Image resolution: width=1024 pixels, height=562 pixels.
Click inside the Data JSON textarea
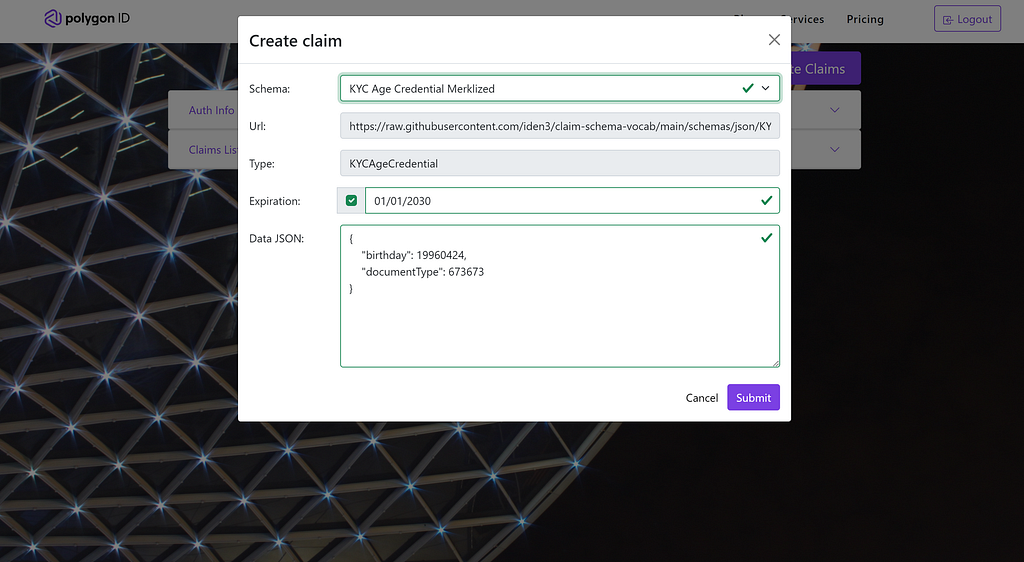coord(560,296)
